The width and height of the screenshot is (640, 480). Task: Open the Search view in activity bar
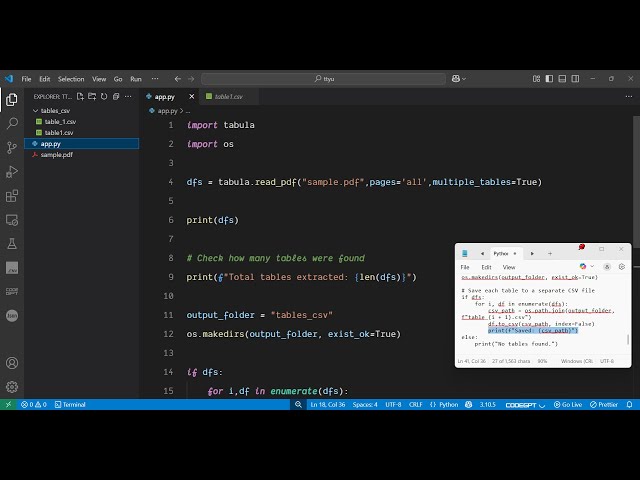[x=12, y=123]
